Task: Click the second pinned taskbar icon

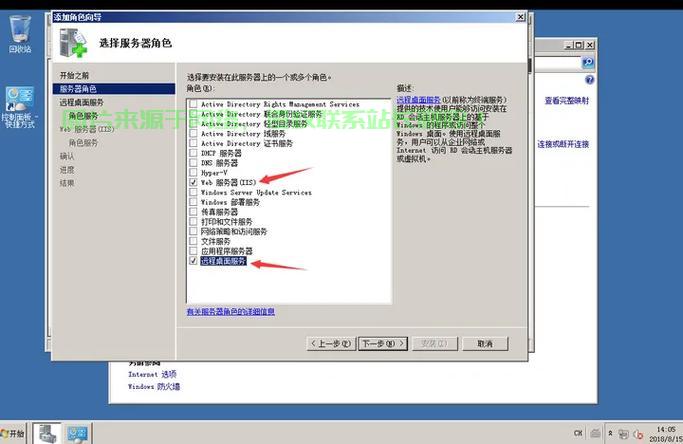Action: tap(78, 433)
